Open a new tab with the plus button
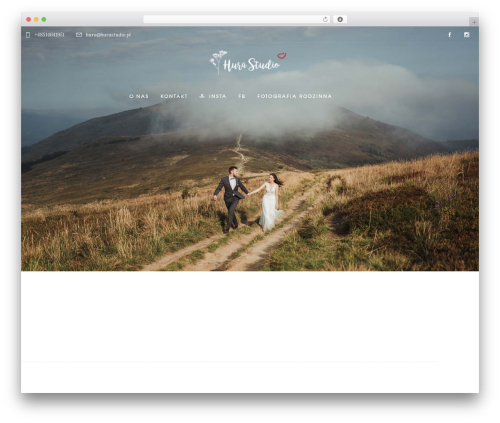Viewport: 500px width, 423px height. [474, 22]
